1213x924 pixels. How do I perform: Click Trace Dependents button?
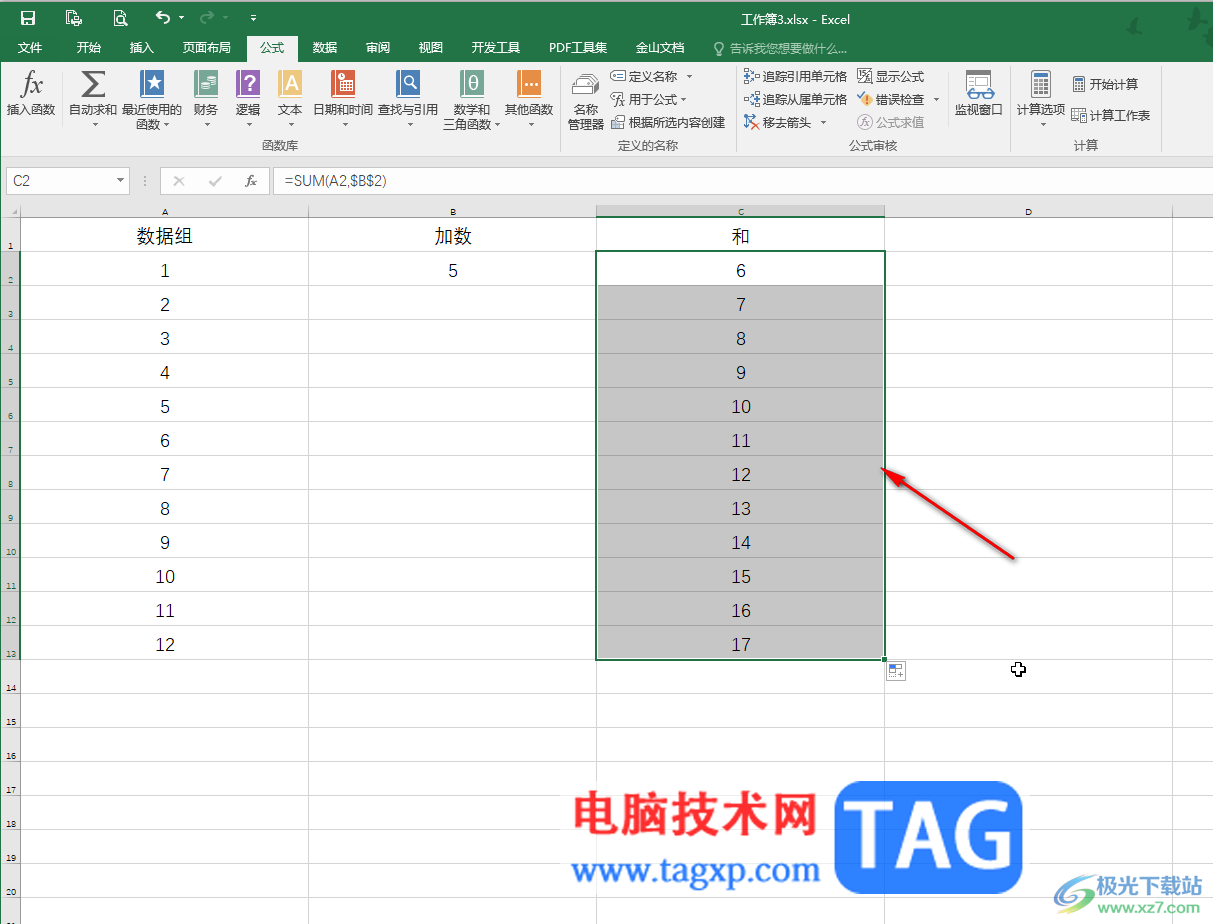tap(795, 99)
